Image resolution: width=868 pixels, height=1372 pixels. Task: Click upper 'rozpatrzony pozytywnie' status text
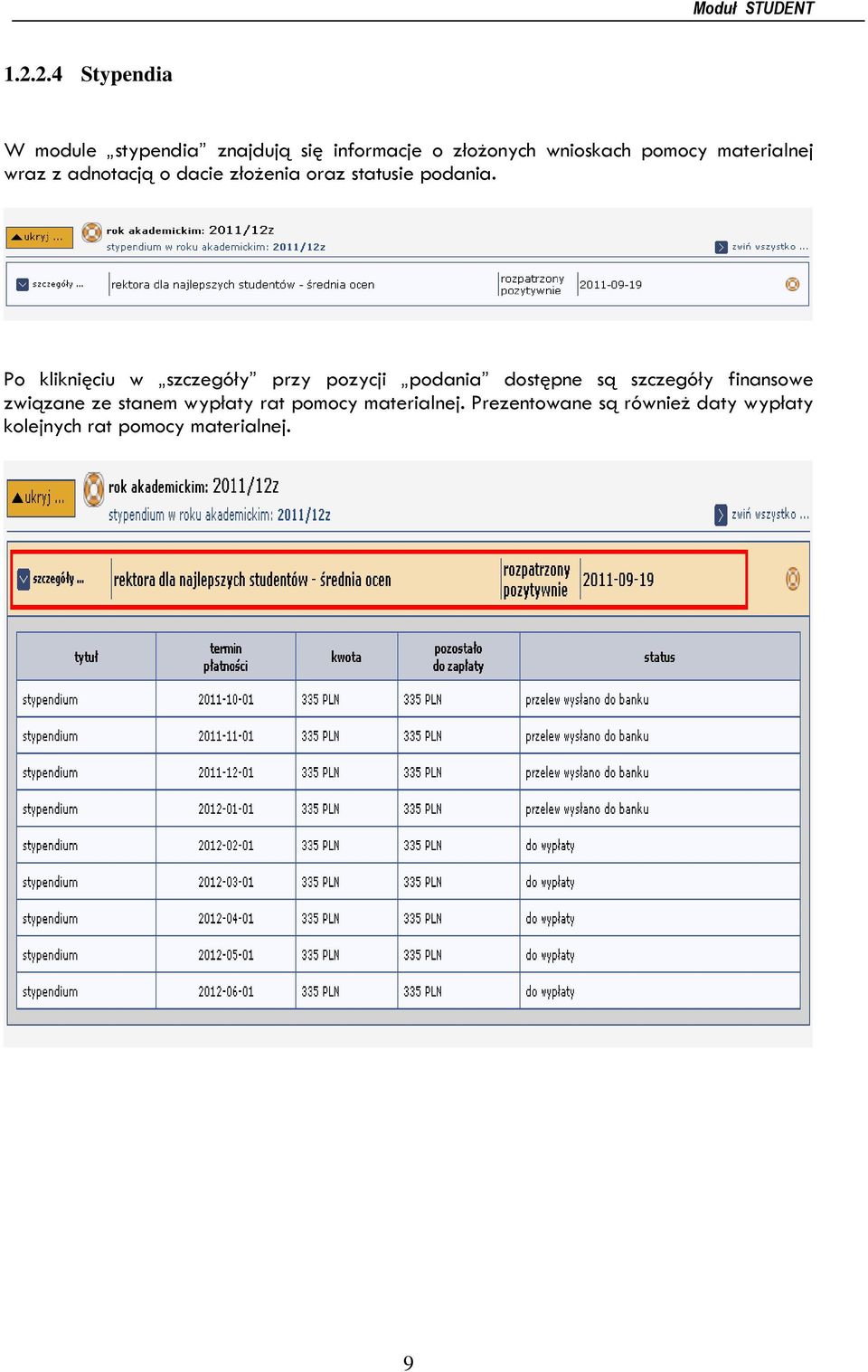[532, 284]
